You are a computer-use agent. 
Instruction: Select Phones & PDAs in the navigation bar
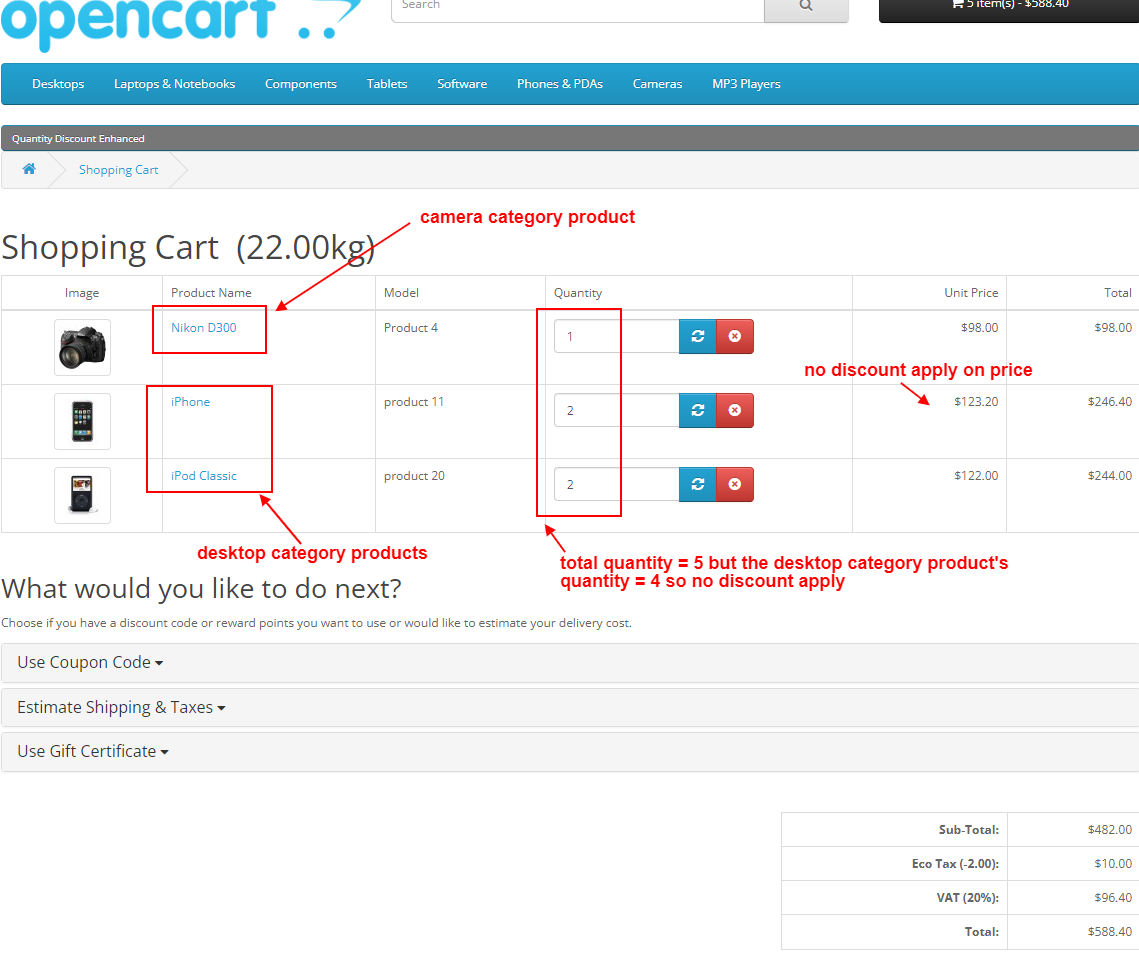pos(559,84)
